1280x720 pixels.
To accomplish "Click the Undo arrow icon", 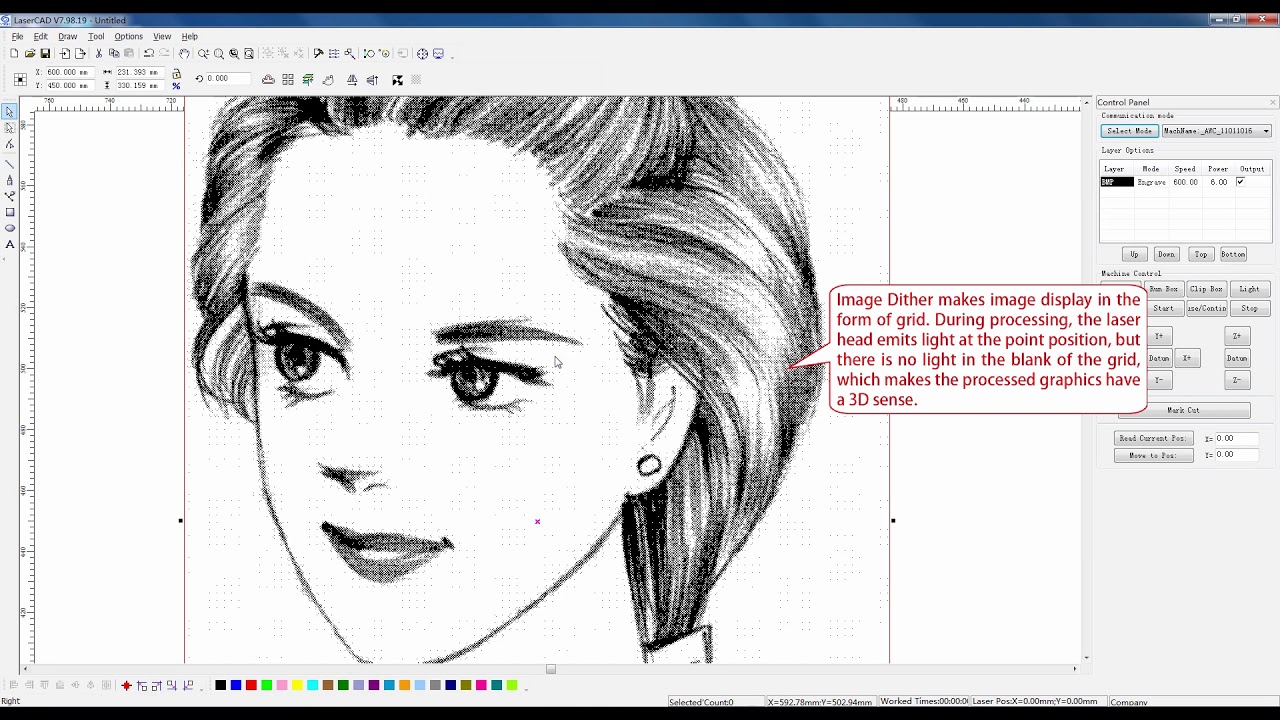I will pos(149,53).
